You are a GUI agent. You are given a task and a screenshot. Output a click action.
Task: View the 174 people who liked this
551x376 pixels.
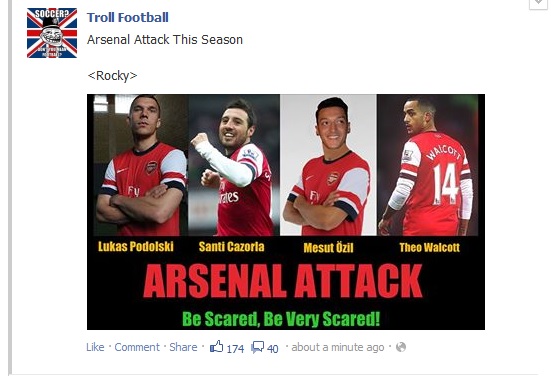[x=235, y=349]
